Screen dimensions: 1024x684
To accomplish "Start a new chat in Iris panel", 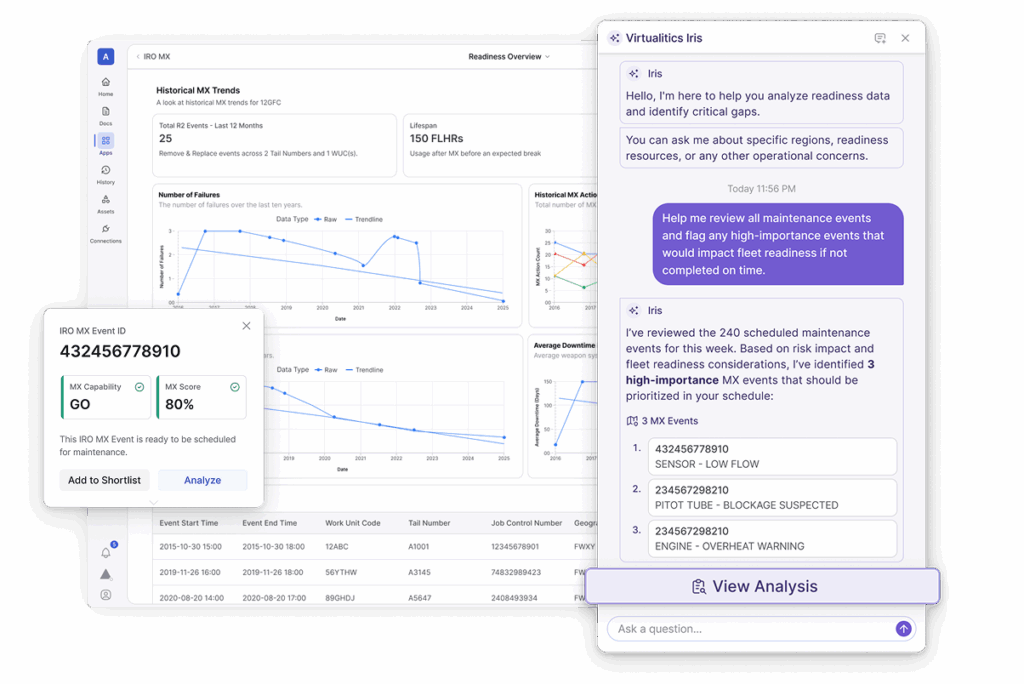I will point(880,38).
